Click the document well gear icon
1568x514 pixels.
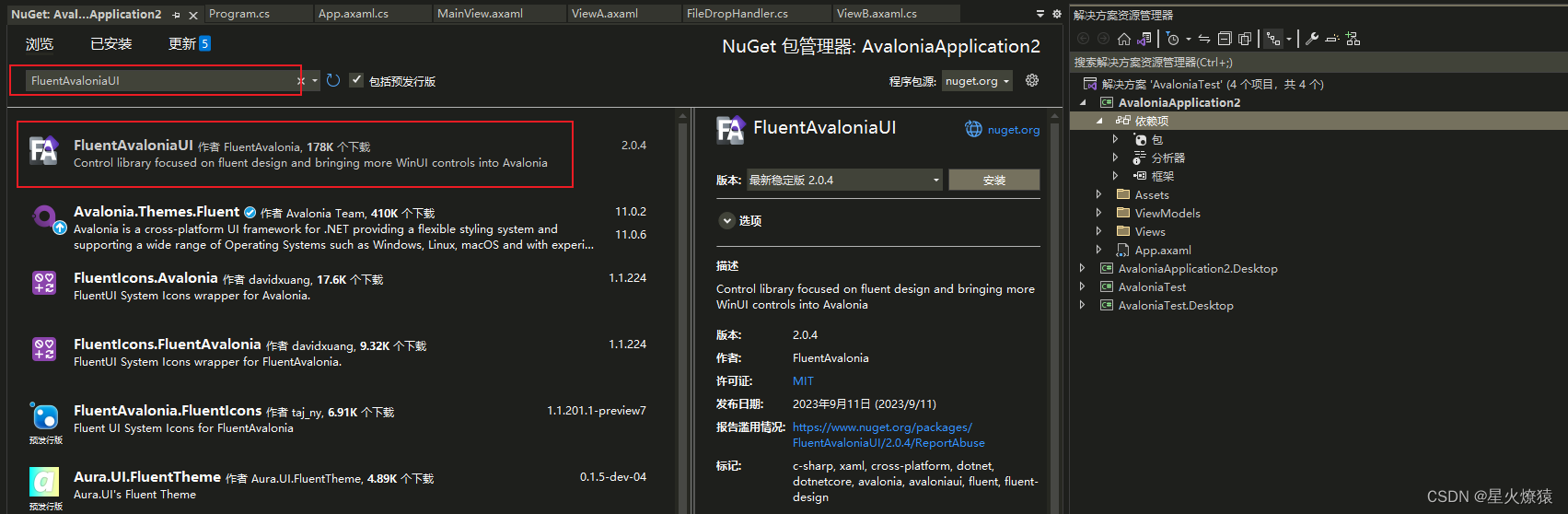tap(1056, 14)
